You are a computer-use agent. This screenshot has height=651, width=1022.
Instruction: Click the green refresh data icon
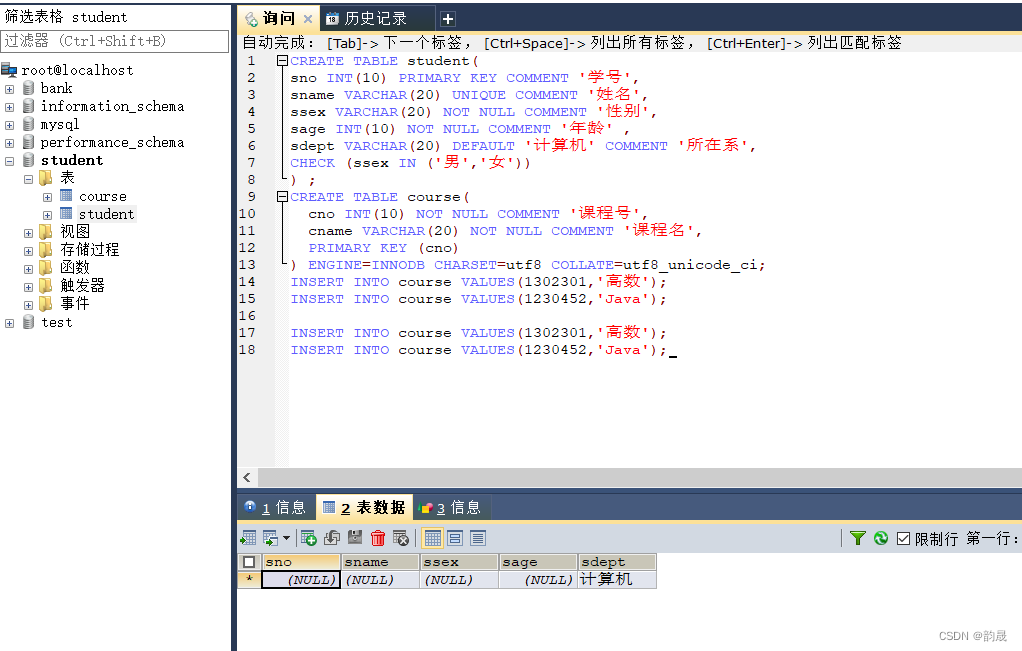[x=881, y=538]
